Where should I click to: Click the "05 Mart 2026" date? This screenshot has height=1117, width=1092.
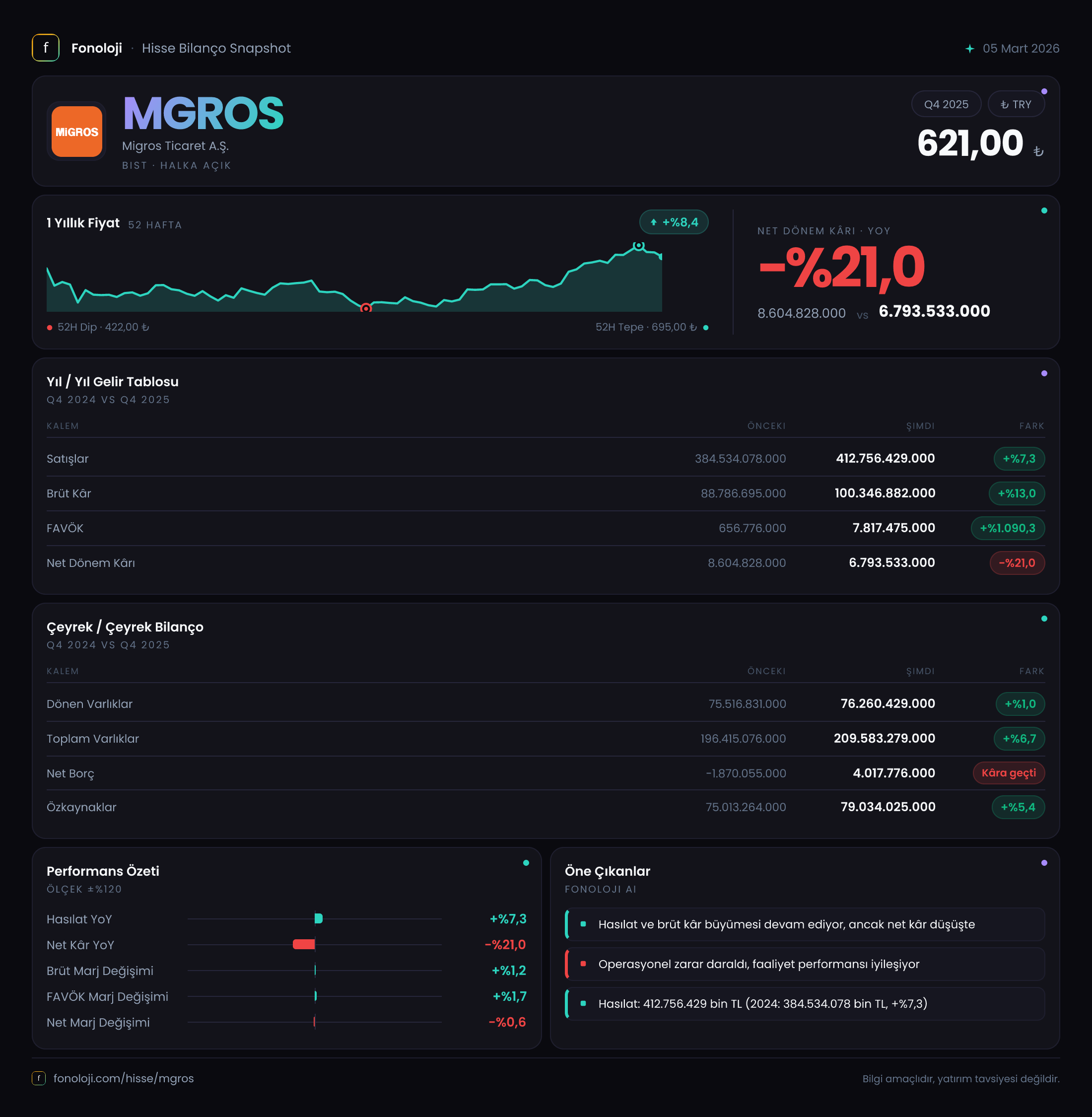pyautogui.click(x=1021, y=48)
